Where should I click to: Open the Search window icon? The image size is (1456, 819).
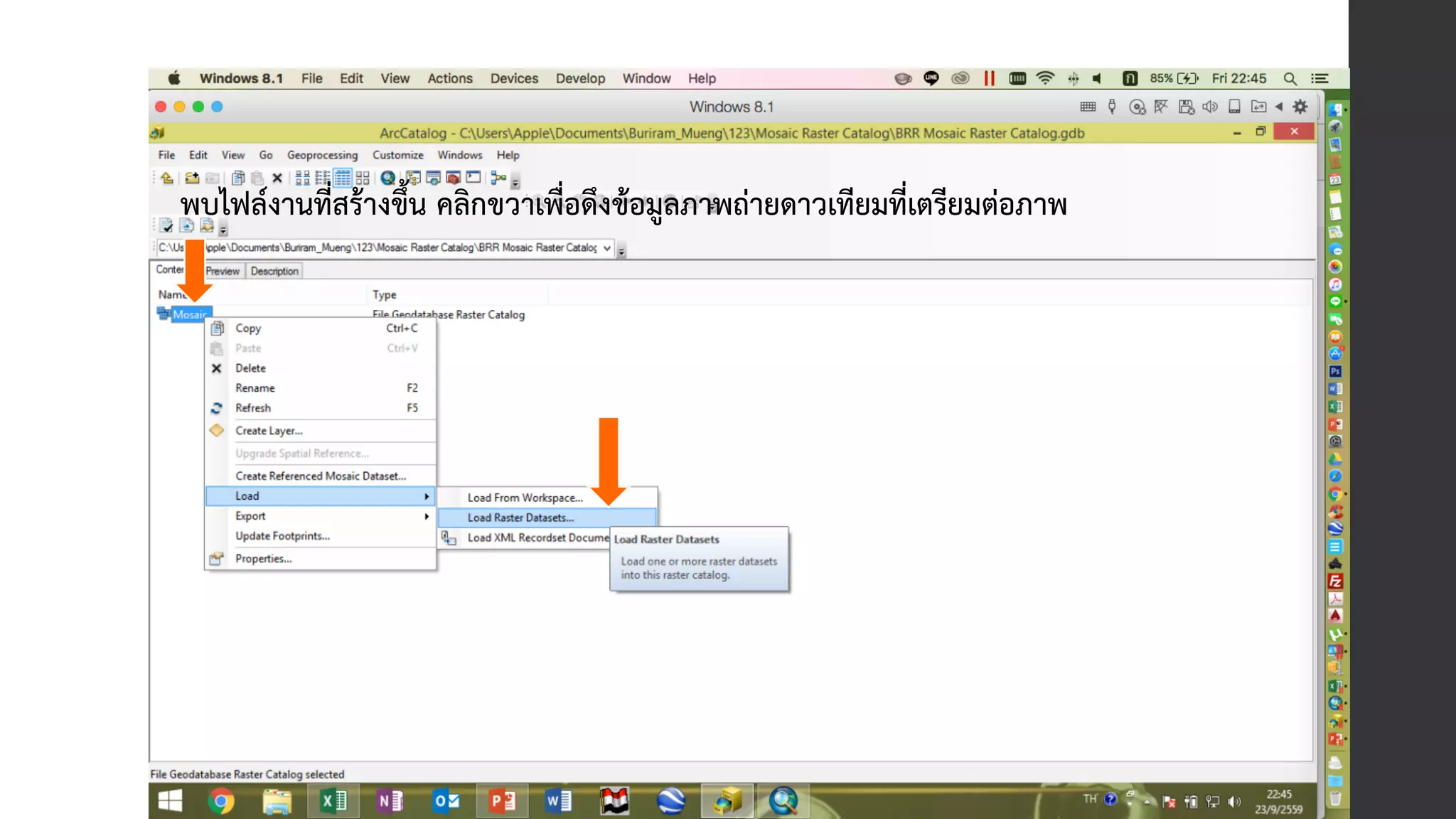(433, 178)
